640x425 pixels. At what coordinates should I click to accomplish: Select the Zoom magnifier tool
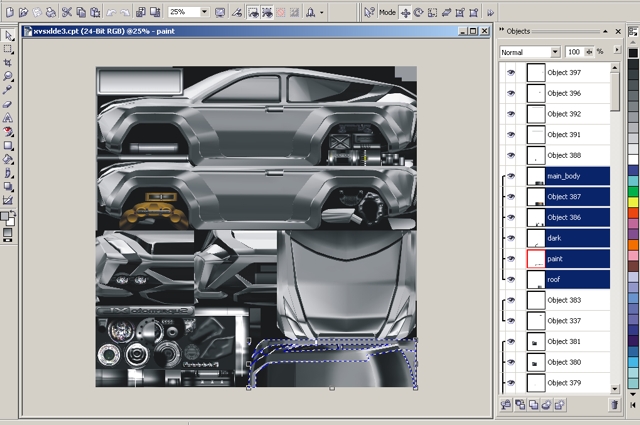pos(8,76)
